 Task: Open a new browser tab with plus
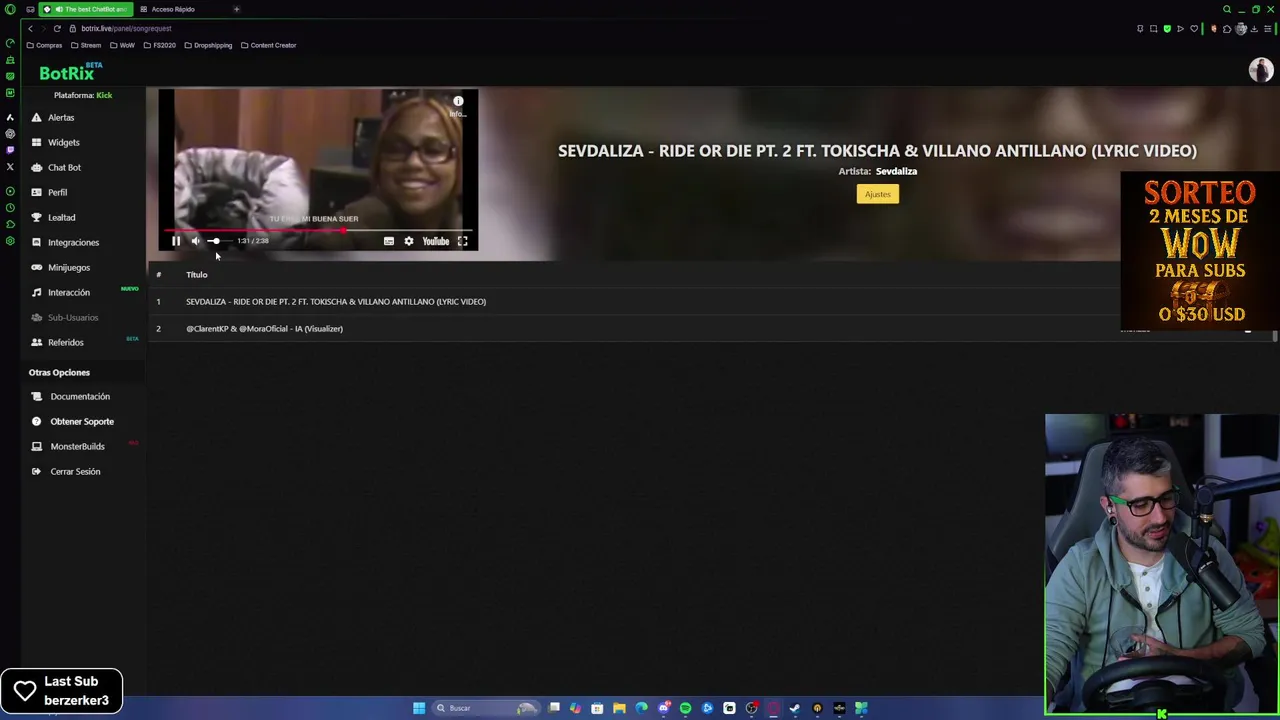click(x=236, y=9)
